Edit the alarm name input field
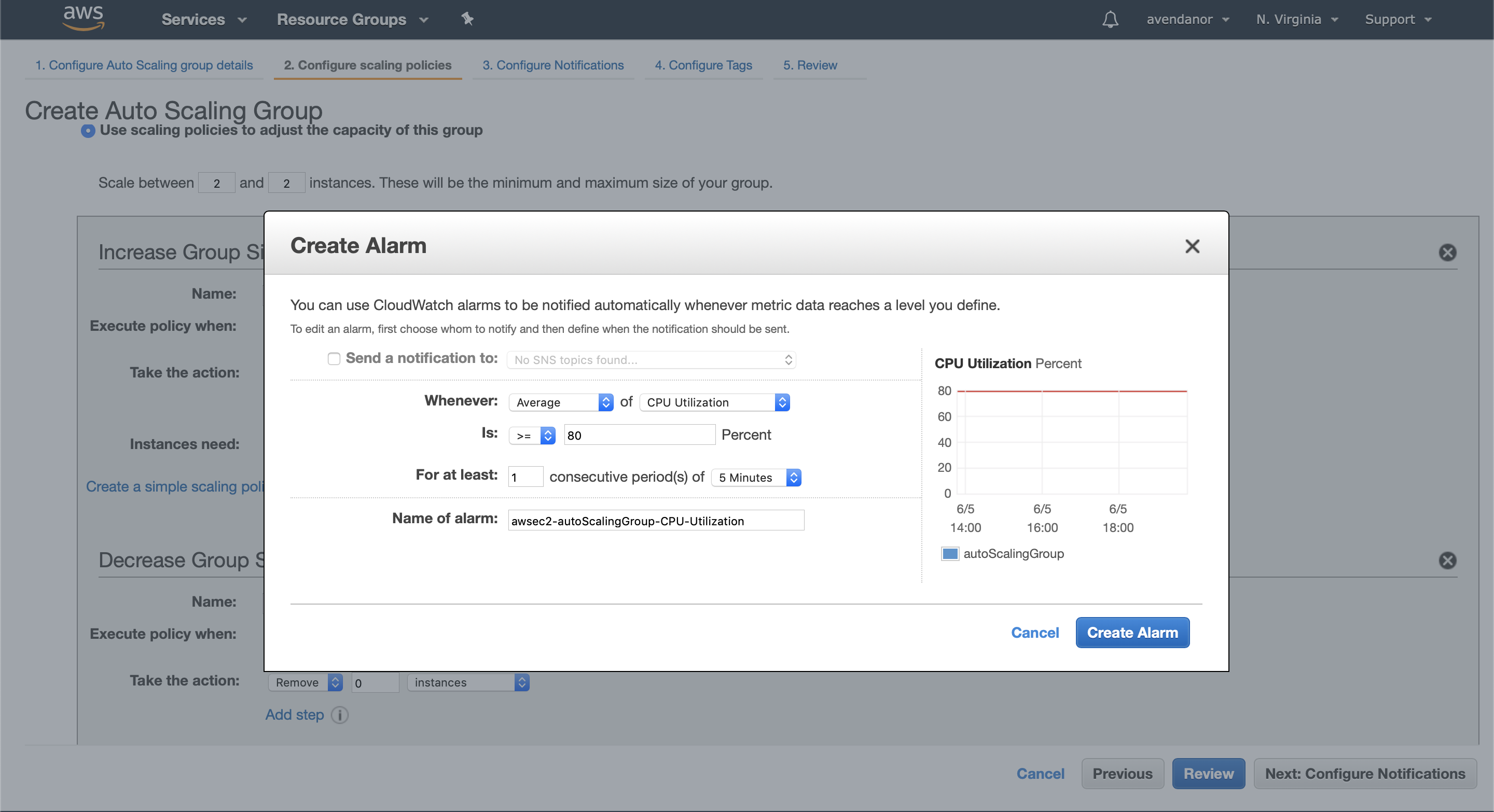Viewport: 1494px width, 812px height. point(656,520)
